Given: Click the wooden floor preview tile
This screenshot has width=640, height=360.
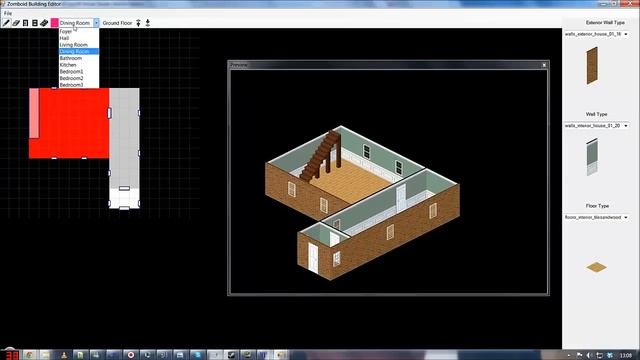Looking at the screenshot, I should point(596,267).
